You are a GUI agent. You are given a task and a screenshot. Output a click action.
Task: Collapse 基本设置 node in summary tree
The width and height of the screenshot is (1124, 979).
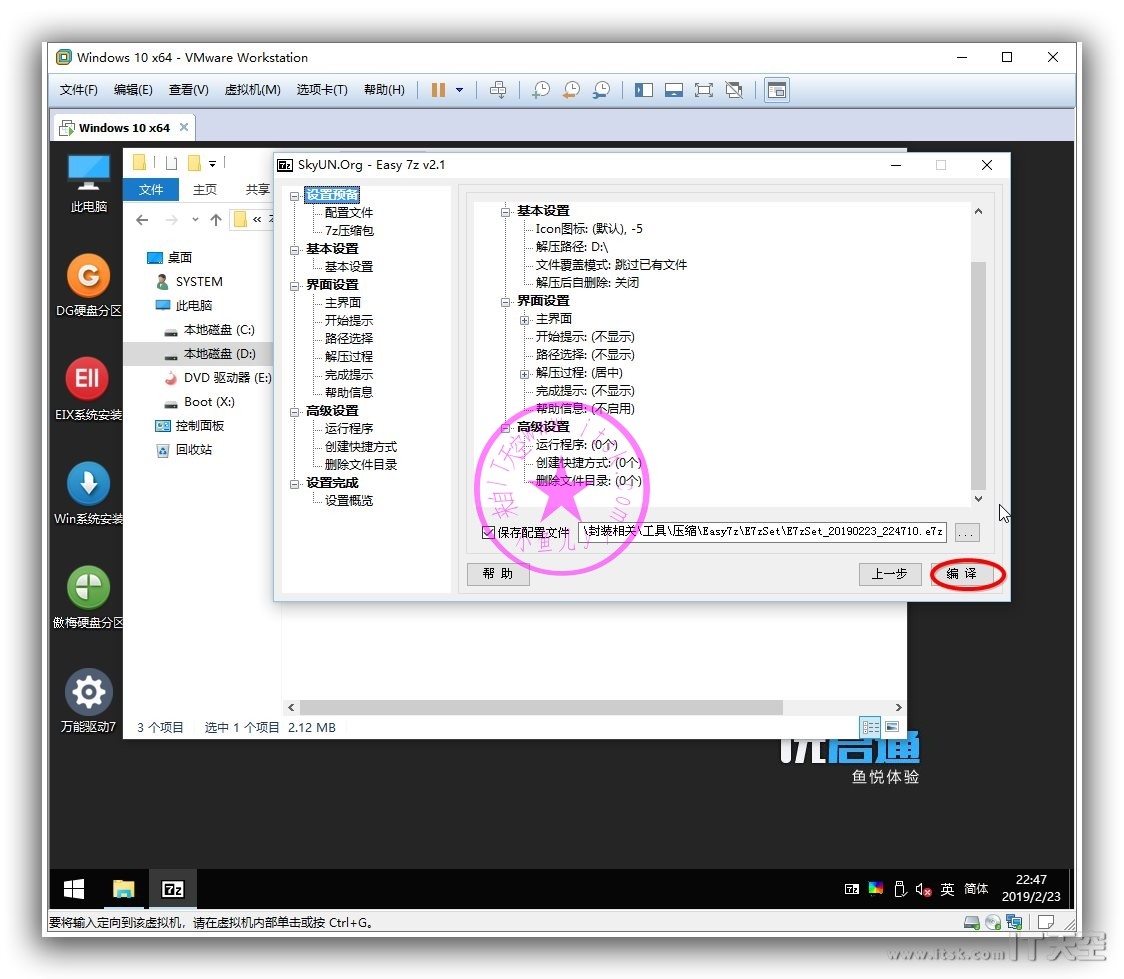[505, 211]
